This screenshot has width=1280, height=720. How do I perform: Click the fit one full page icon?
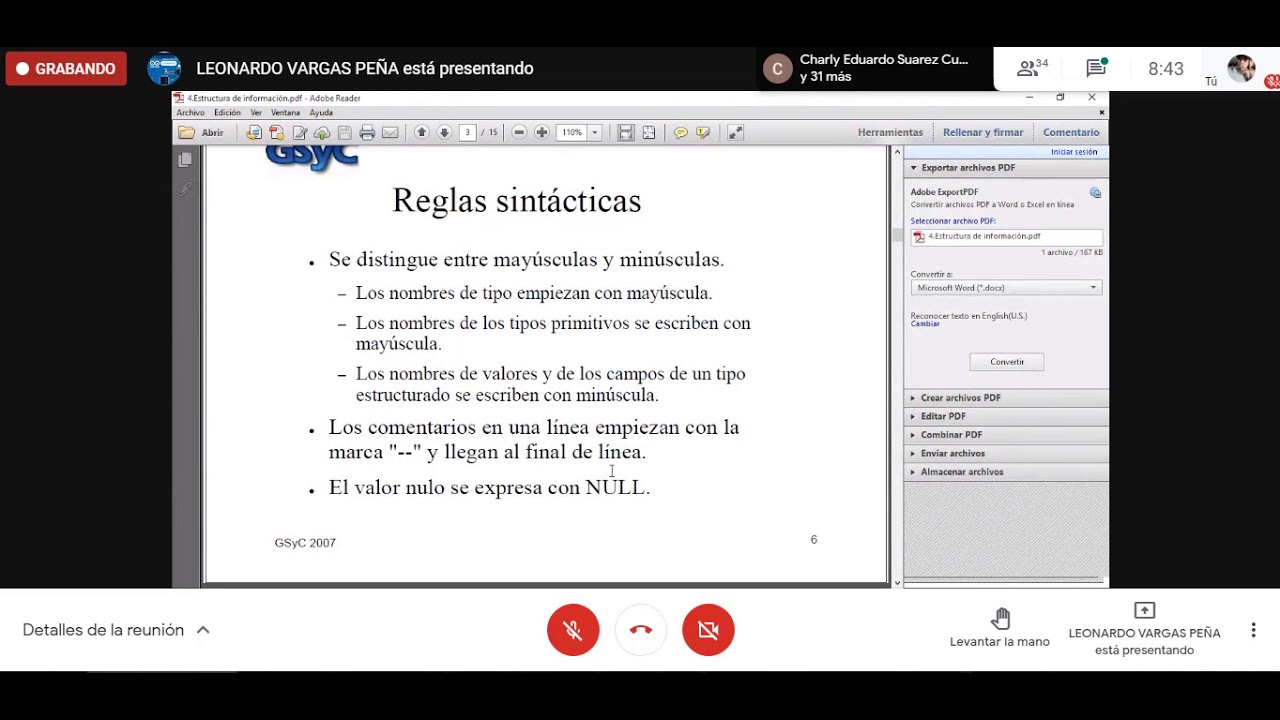[649, 132]
